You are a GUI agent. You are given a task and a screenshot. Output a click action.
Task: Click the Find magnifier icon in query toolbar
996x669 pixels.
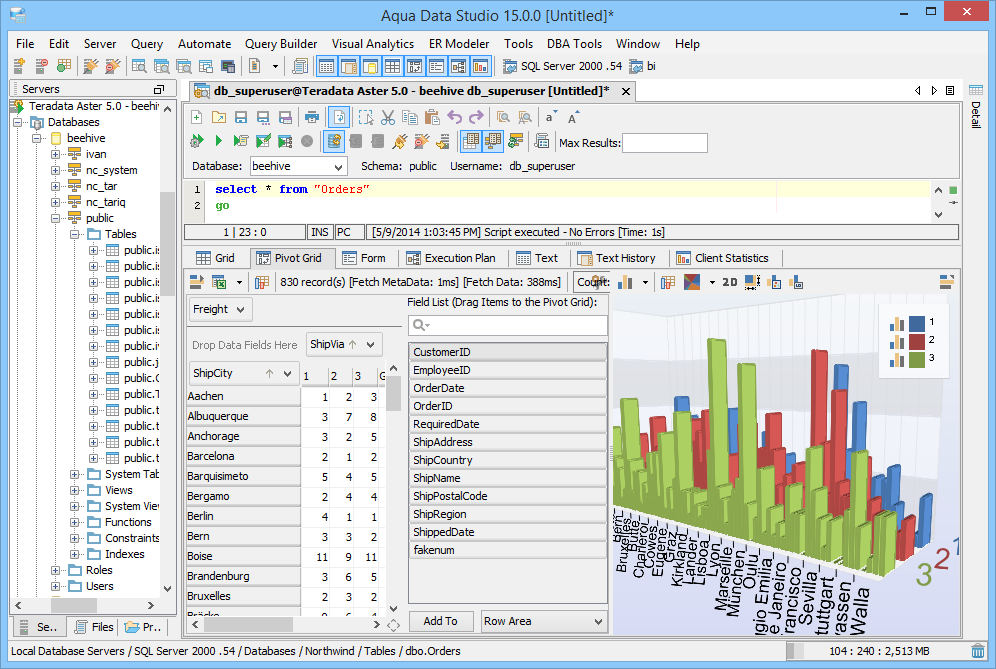coord(503,118)
